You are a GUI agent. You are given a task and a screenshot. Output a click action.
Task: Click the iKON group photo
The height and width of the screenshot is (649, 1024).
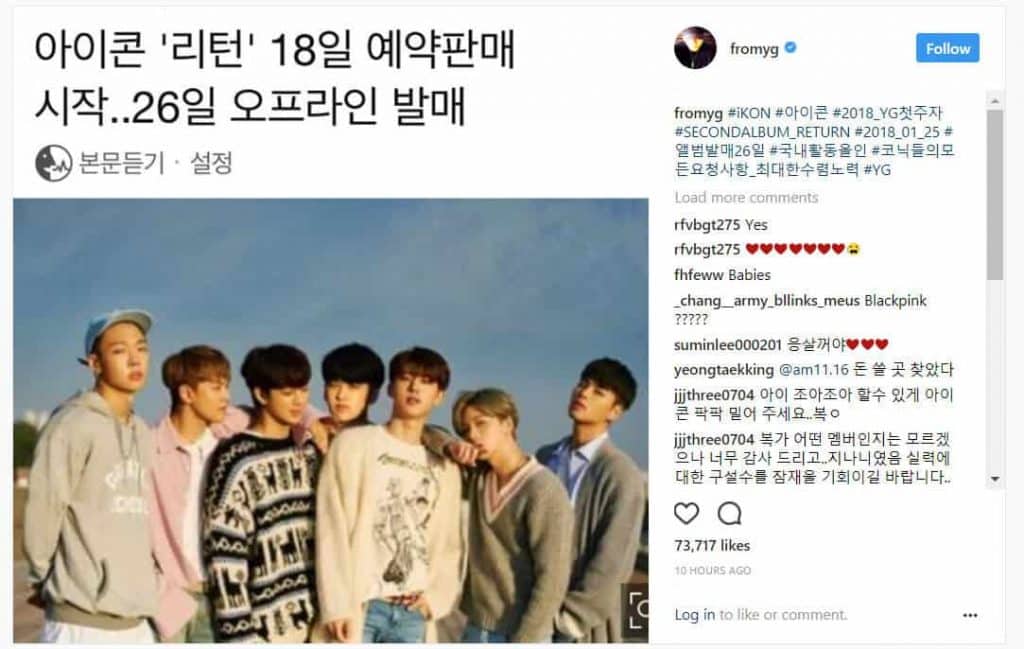point(330,420)
